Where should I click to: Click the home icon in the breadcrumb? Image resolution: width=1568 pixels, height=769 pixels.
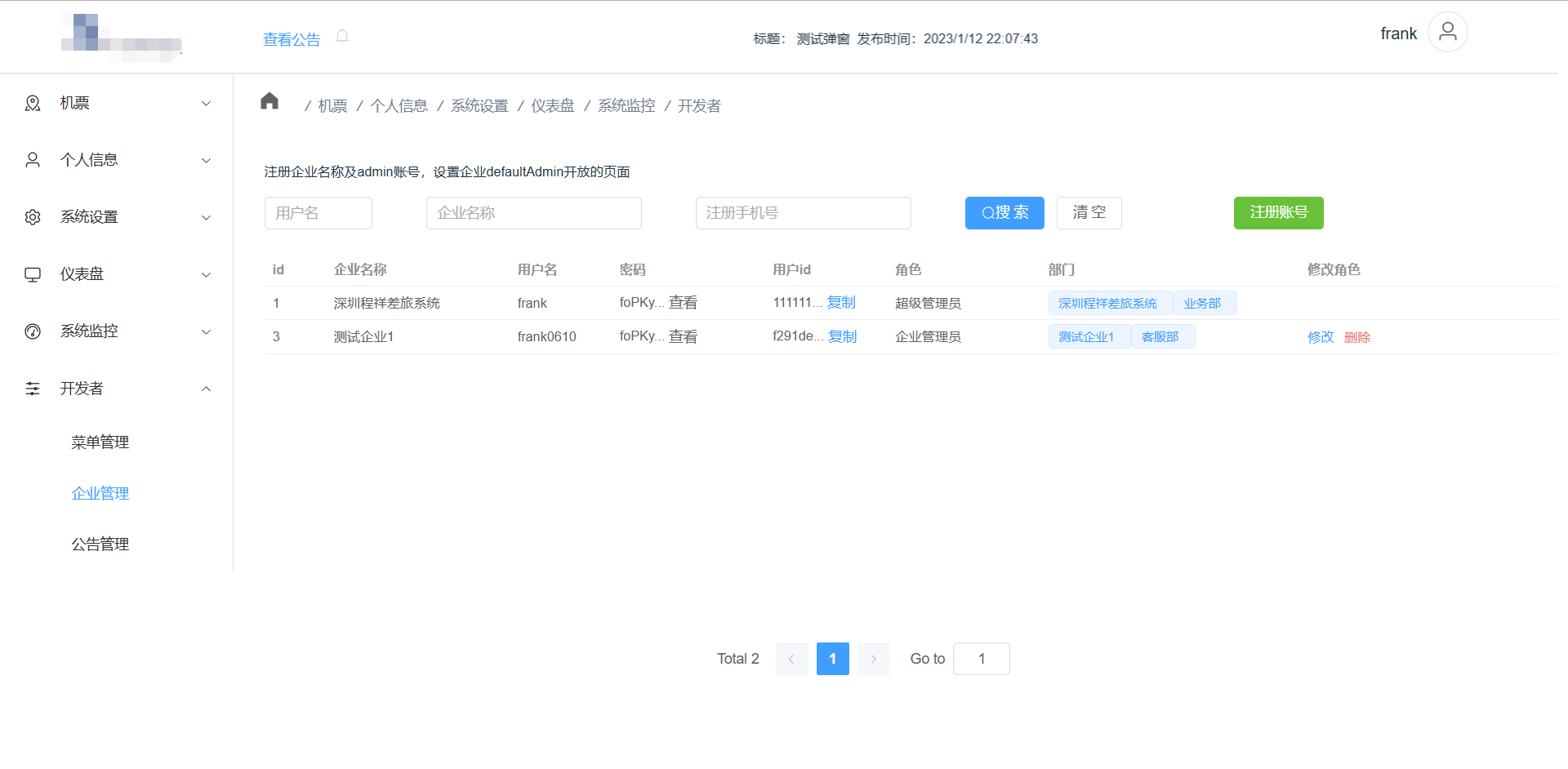tap(269, 101)
